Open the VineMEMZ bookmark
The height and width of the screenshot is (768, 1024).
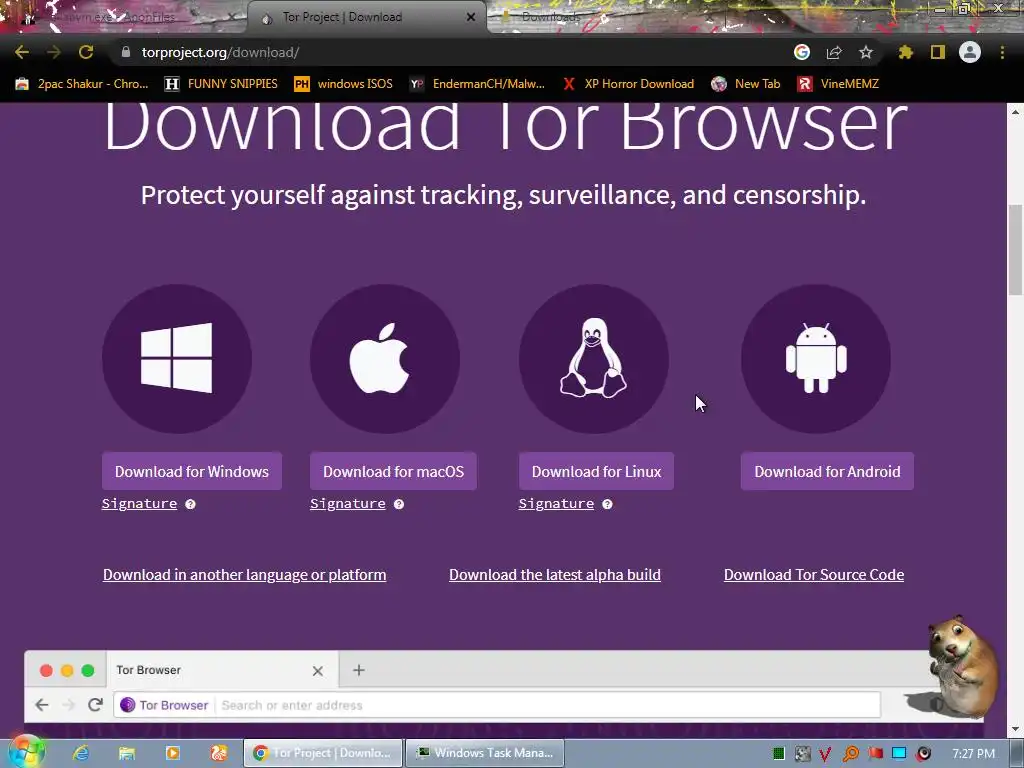[839, 84]
